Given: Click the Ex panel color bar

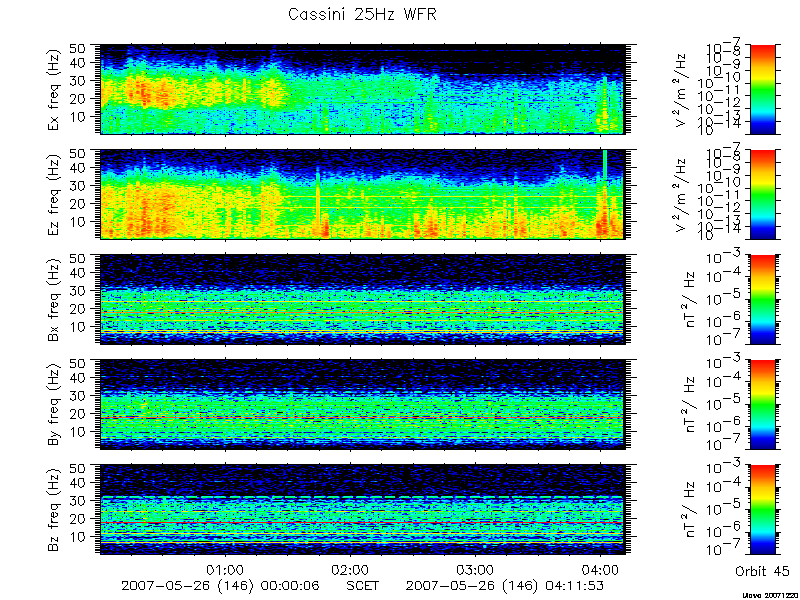Looking at the screenshot, I should click(763, 89).
